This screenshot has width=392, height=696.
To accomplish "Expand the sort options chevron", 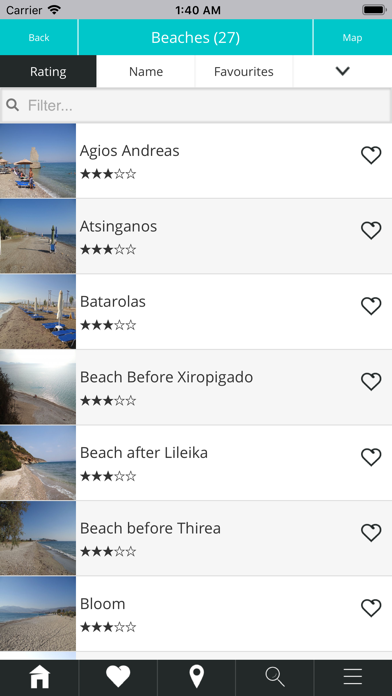I will [x=343, y=71].
